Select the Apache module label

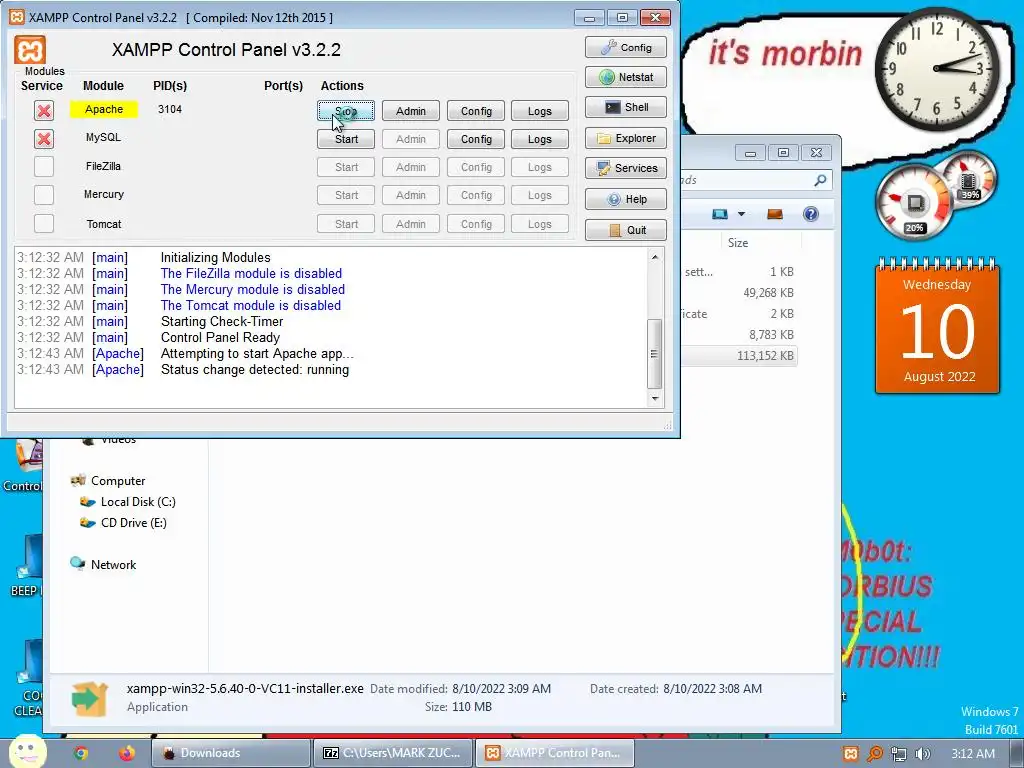[x=104, y=109]
